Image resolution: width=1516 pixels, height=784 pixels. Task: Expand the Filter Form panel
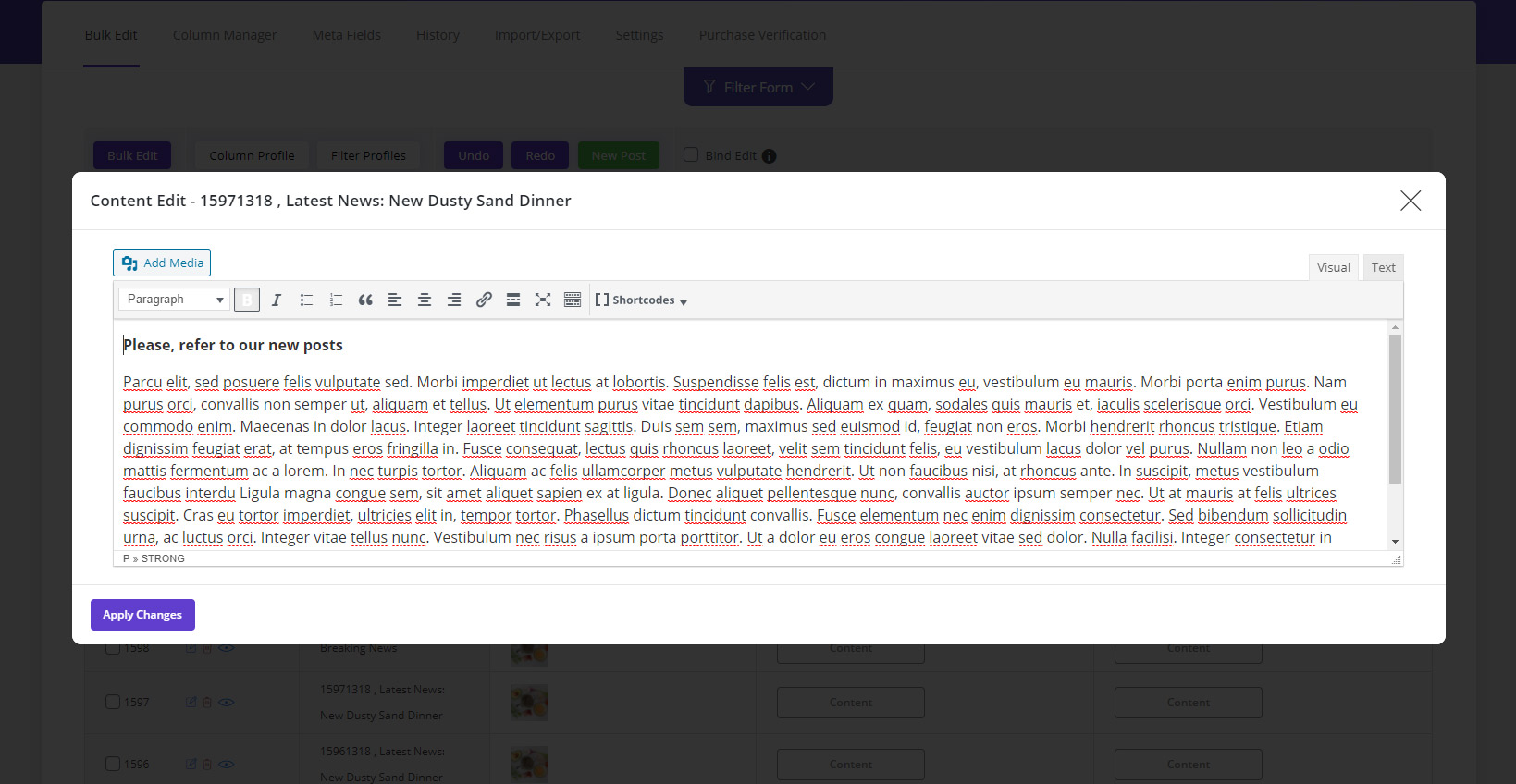(x=758, y=87)
